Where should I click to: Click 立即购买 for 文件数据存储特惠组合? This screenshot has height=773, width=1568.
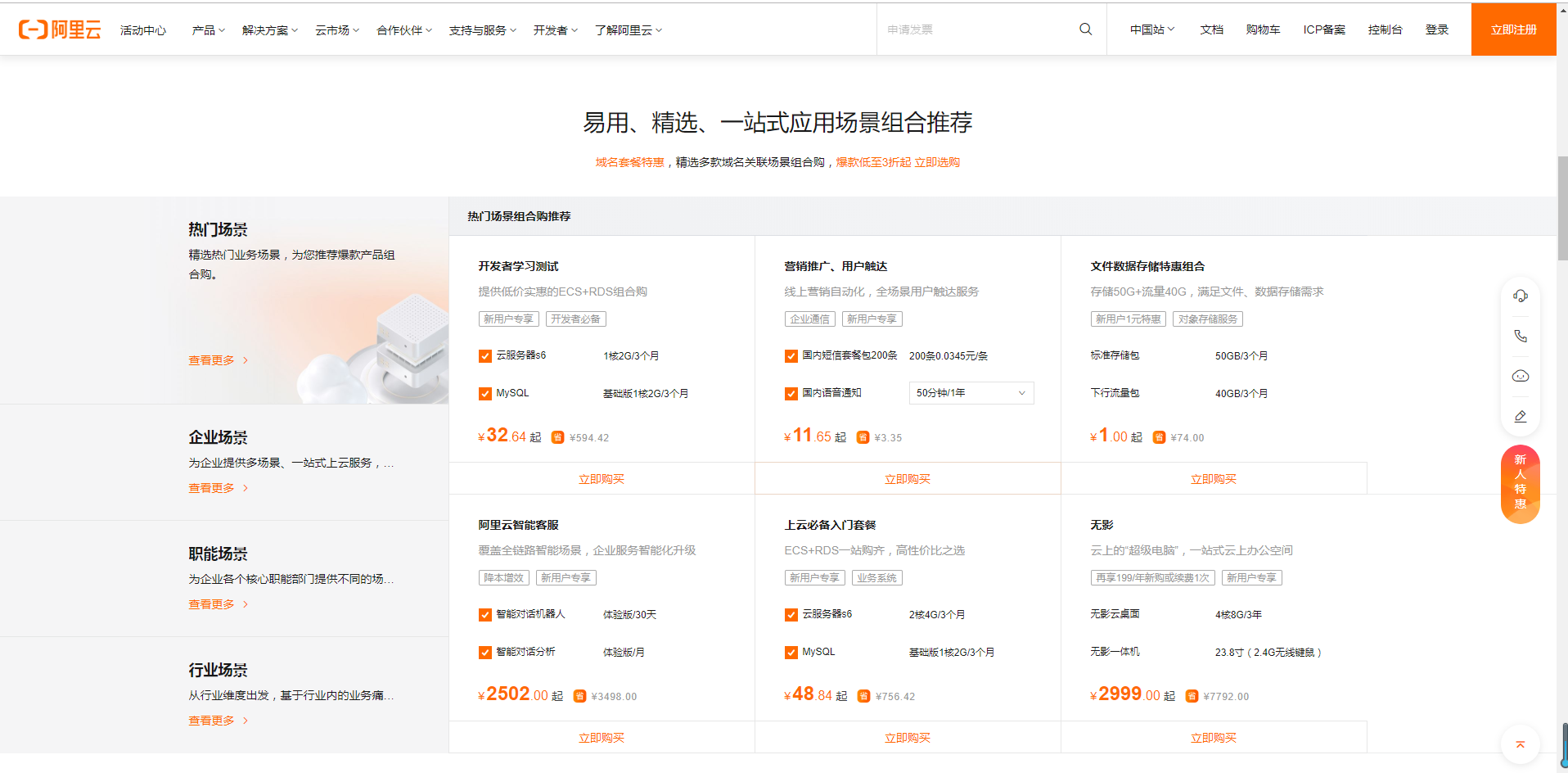click(1214, 479)
